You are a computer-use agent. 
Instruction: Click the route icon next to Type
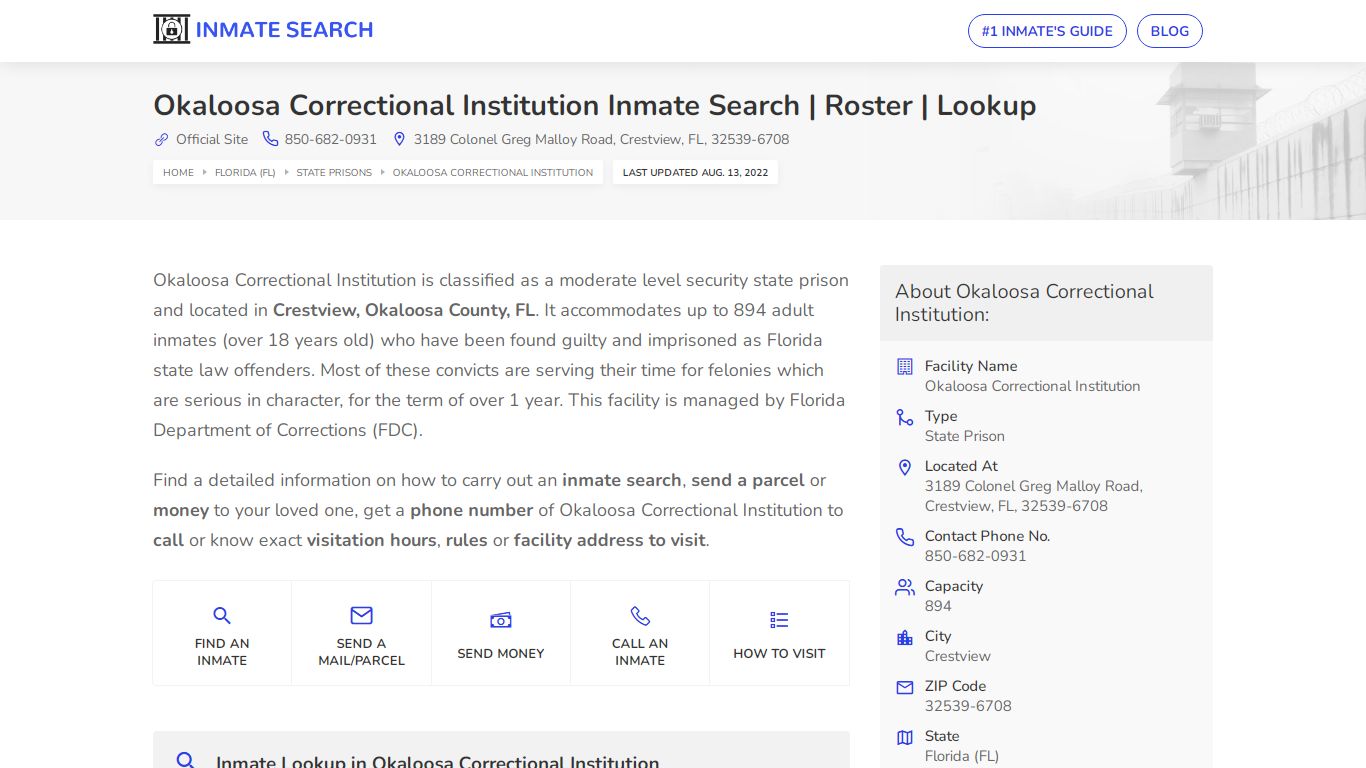point(905,417)
